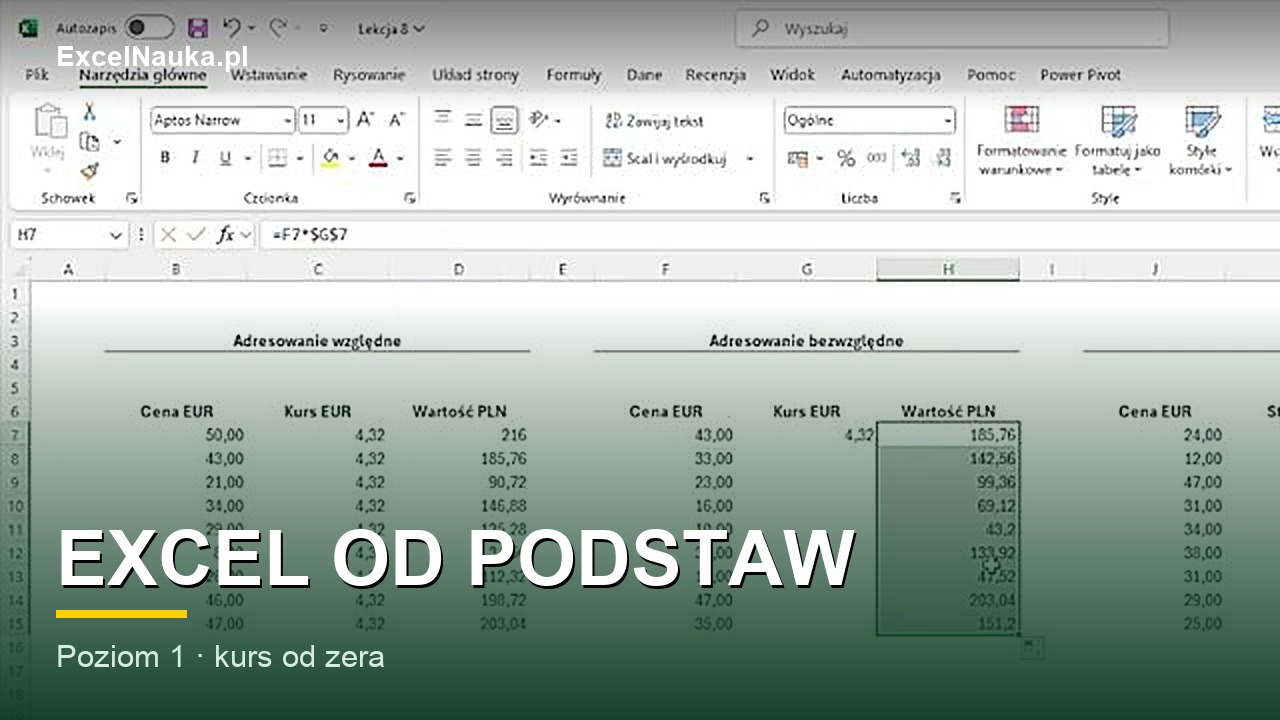1280x720 pixels.
Task: Switch to the Widok tab
Action: (x=792, y=75)
